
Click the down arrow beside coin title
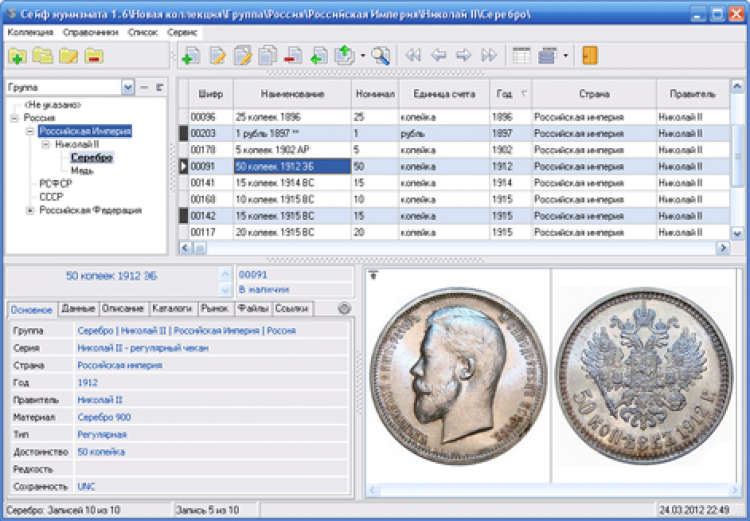225,289
